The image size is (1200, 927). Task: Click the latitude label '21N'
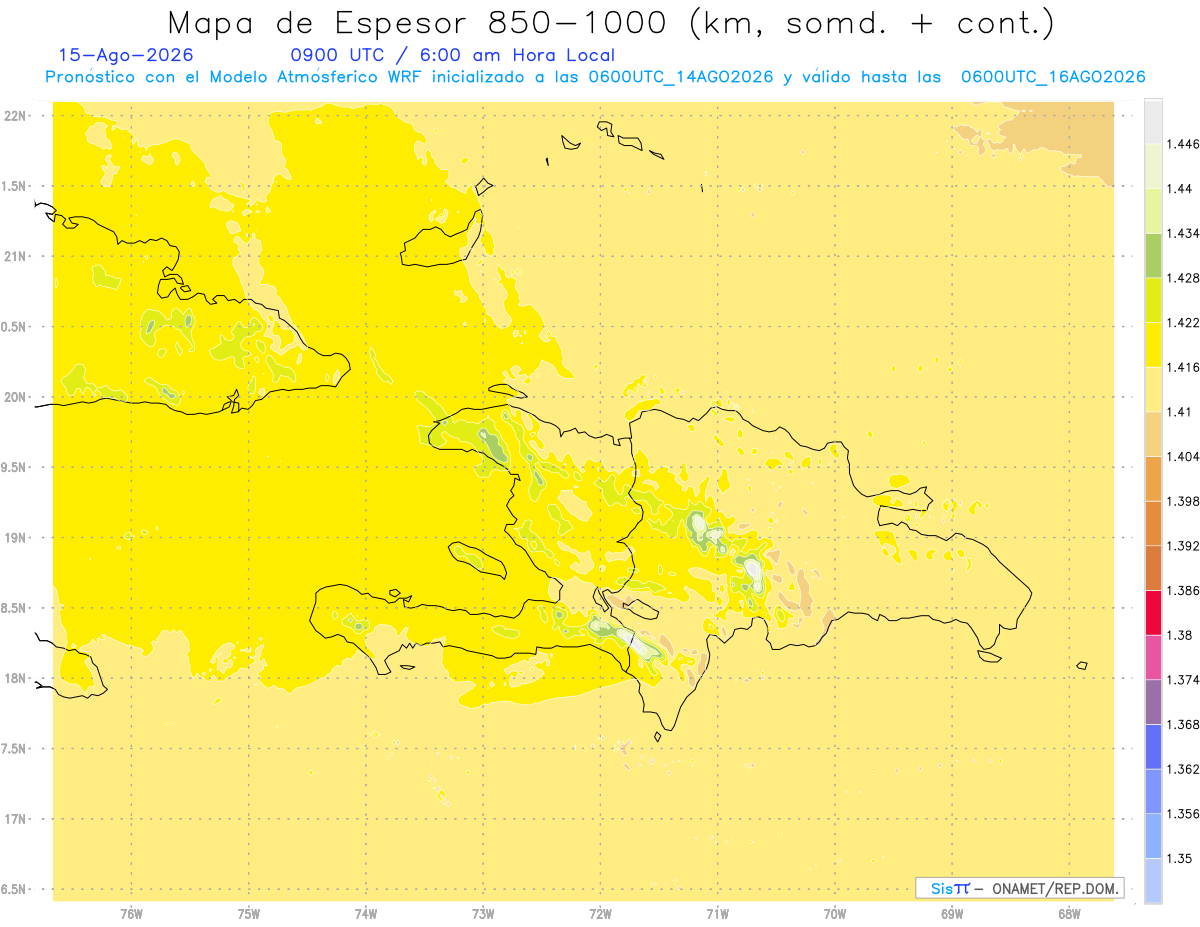(x=15, y=256)
